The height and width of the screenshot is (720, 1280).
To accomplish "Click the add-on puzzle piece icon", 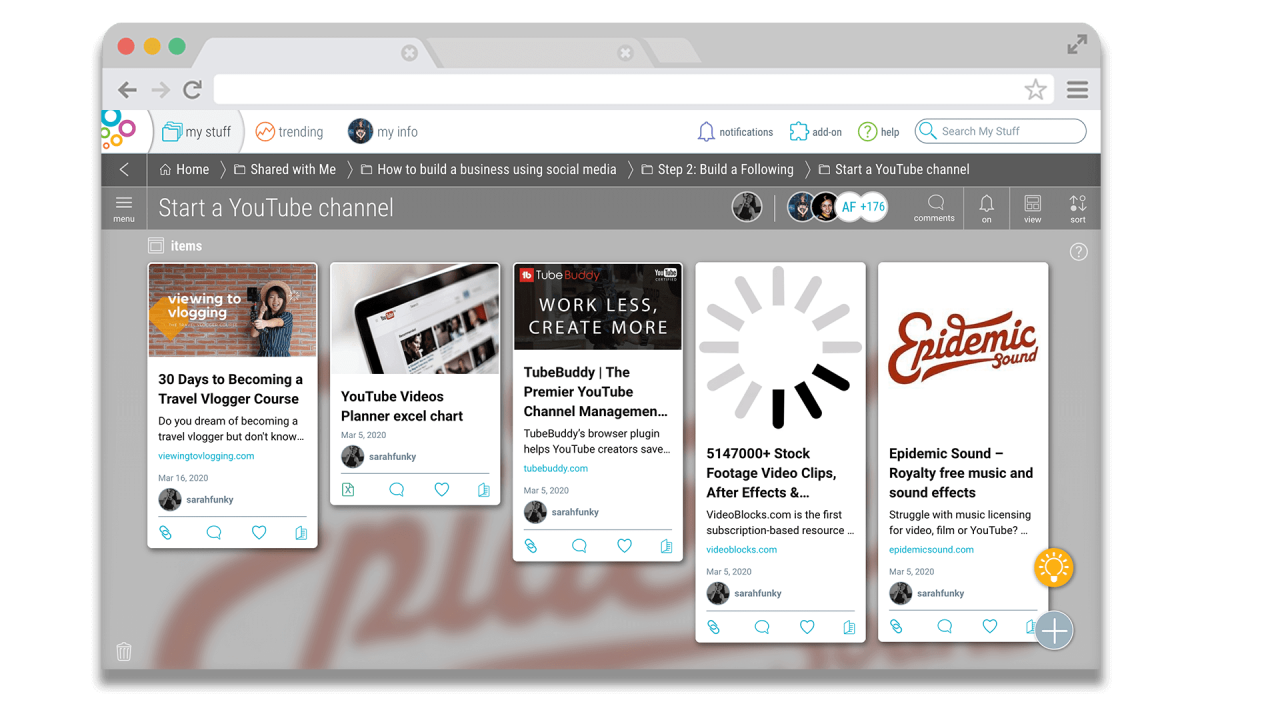I will point(798,131).
